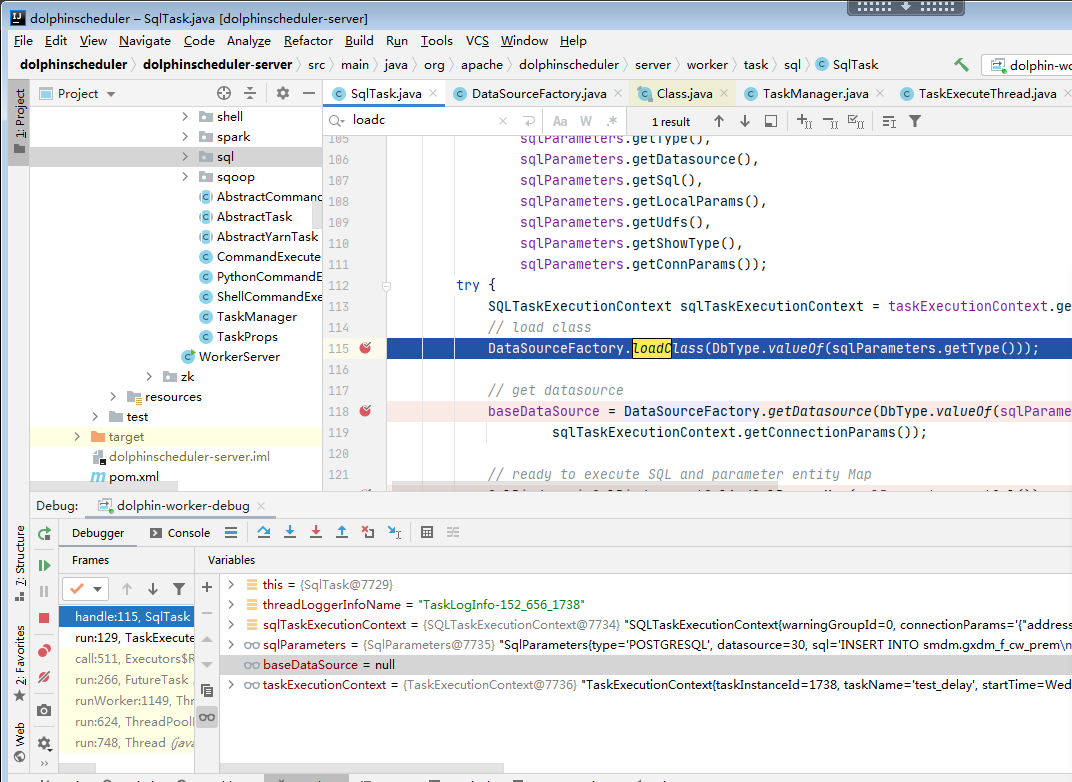Click the Rerun debug icon

coord(44,534)
